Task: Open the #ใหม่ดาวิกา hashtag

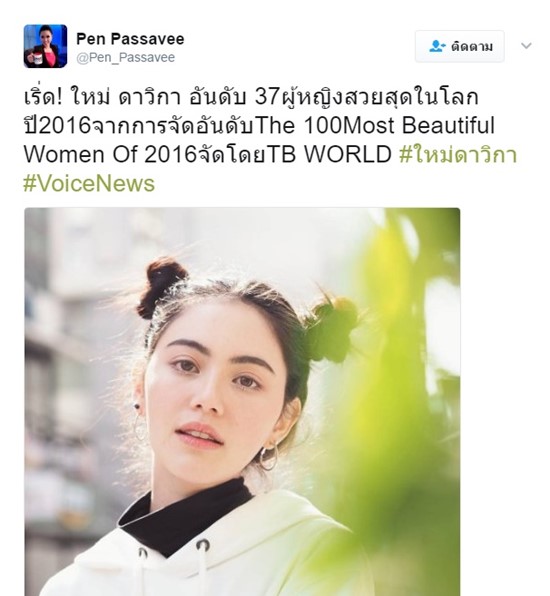Action: pyautogui.click(x=458, y=155)
